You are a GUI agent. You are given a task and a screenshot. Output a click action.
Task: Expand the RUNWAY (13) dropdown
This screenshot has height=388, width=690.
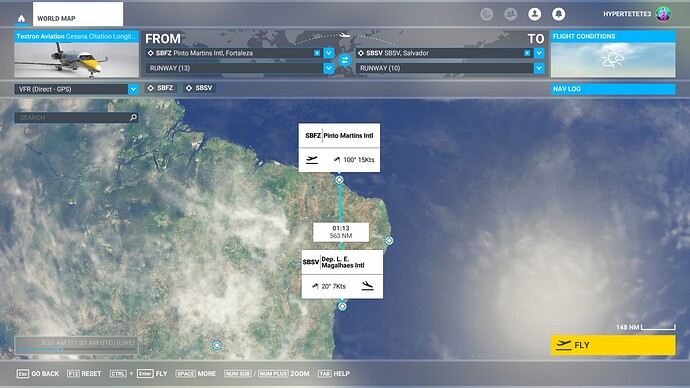(x=329, y=68)
